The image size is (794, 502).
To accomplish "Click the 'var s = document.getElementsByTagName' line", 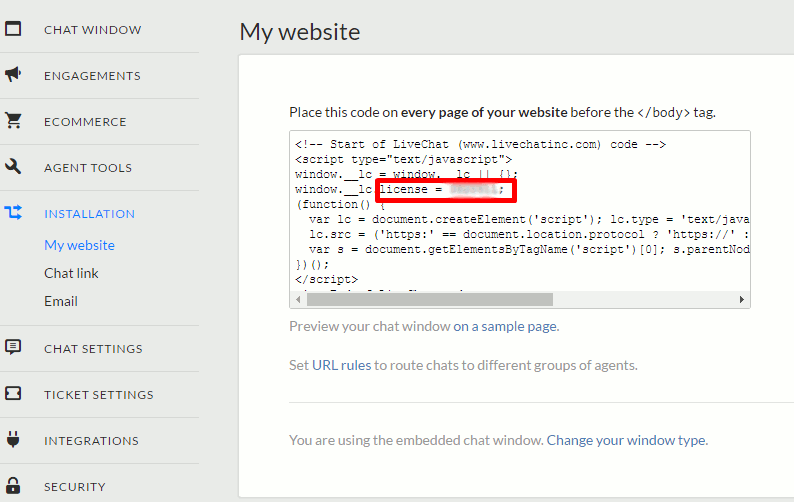I will point(529,250).
